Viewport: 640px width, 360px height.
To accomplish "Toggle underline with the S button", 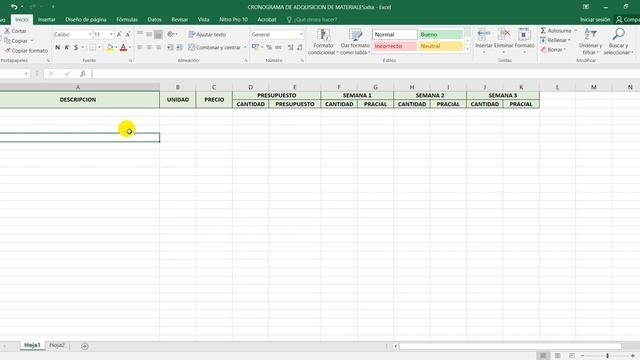I will click(x=76, y=48).
